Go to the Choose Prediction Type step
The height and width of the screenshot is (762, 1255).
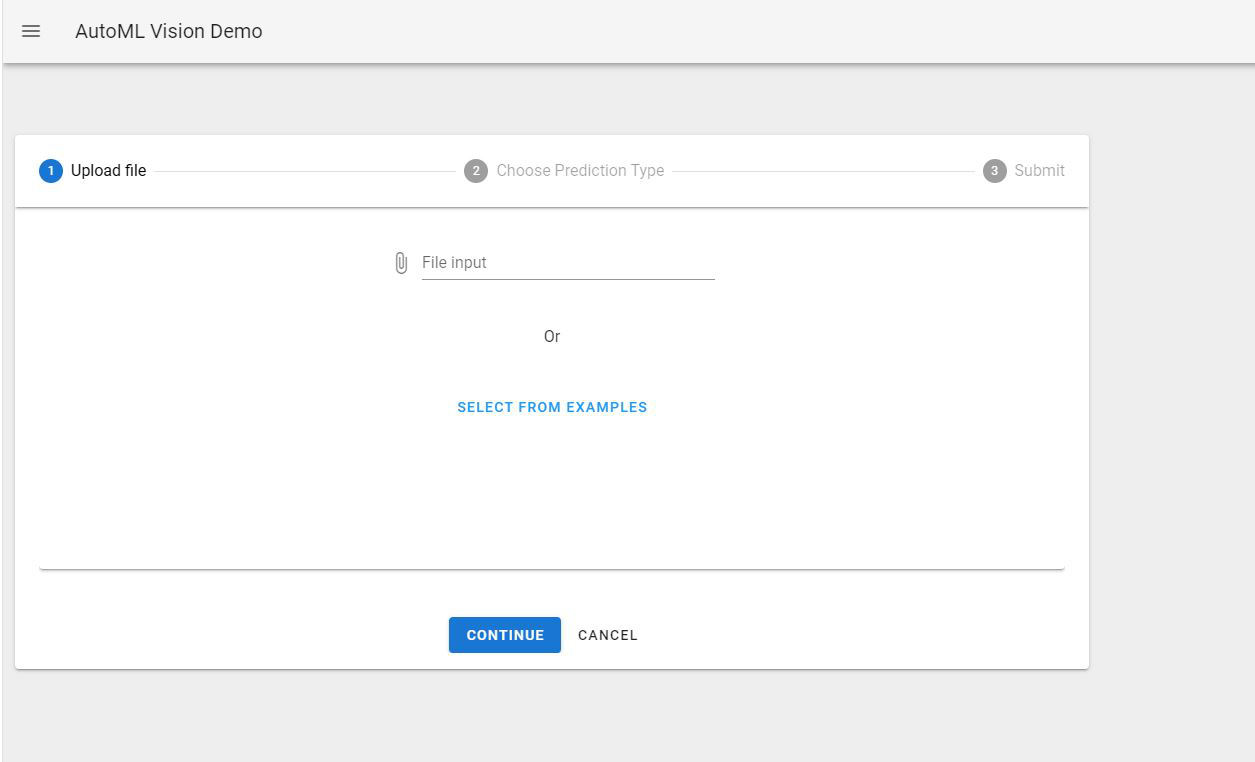click(x=580, y=171)
